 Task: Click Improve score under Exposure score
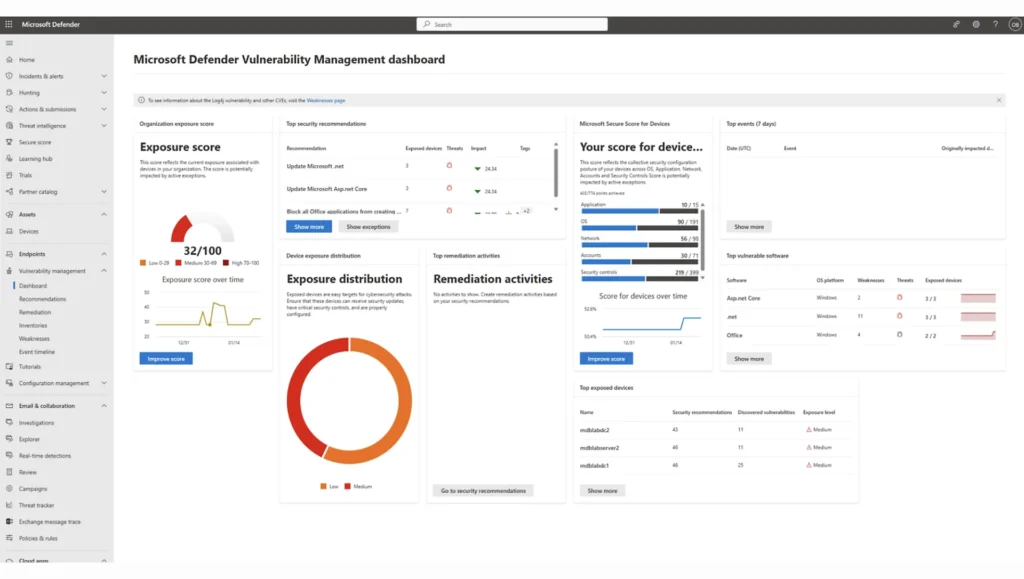coord(166,358)
